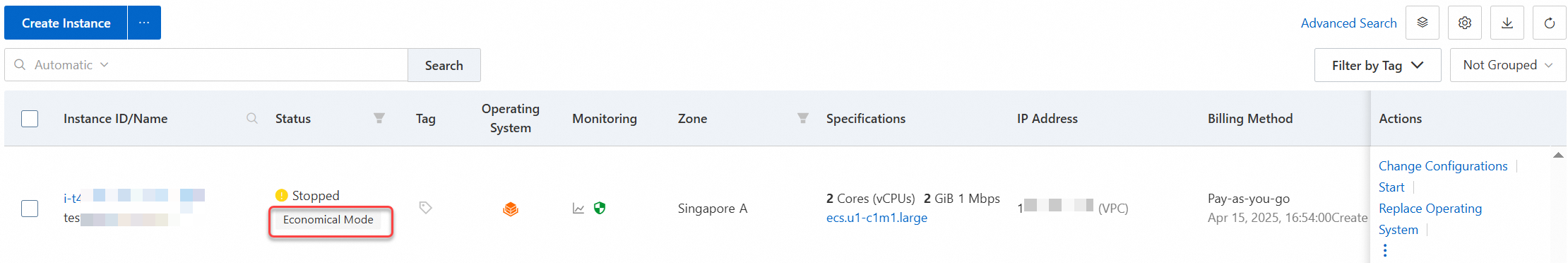This screenshot has height=263, width=1568.
Task: Click the Create Instance button
Action: (x=66, y=23)
